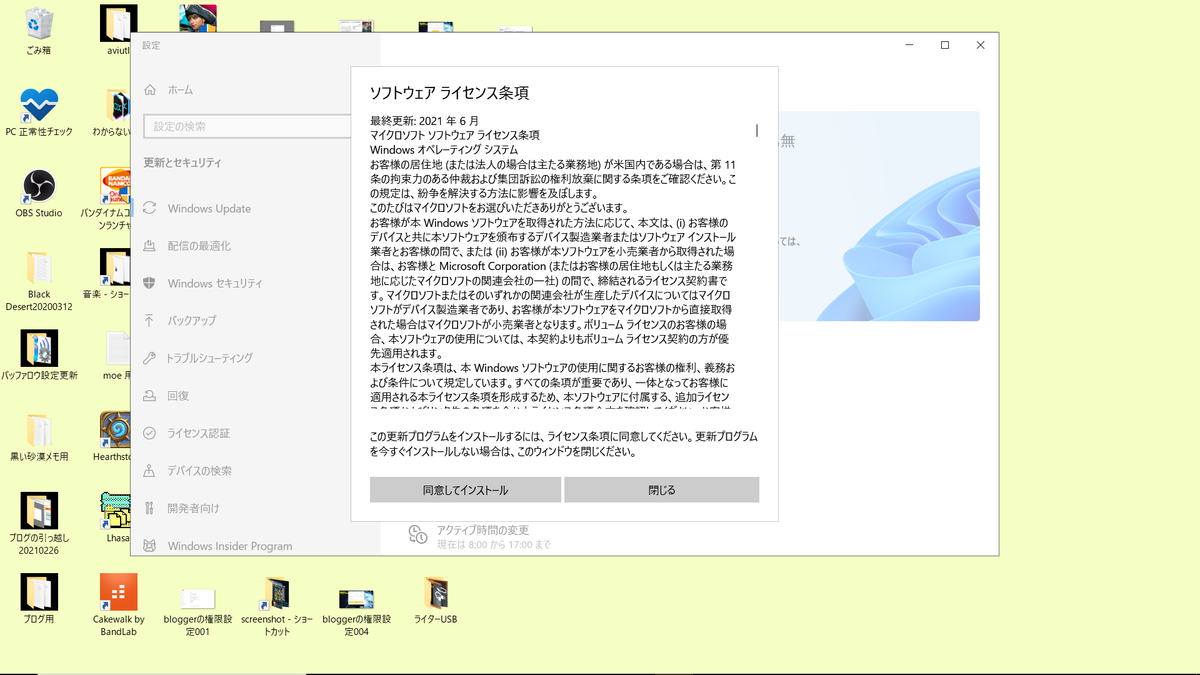Click the トラブルシューティング wrench icon
This screenshot has width=1200, height=675.
150,357
